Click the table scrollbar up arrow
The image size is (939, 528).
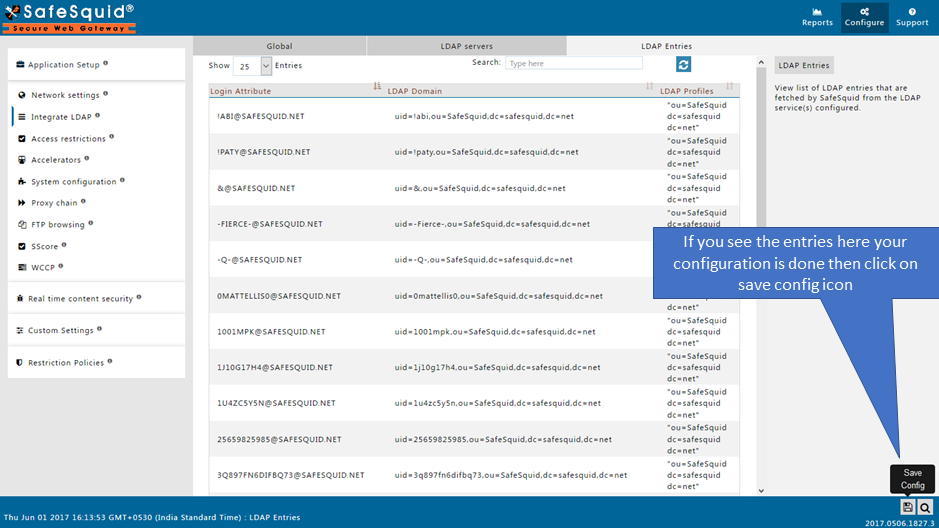pyautogui.click(x=761, y=62)
